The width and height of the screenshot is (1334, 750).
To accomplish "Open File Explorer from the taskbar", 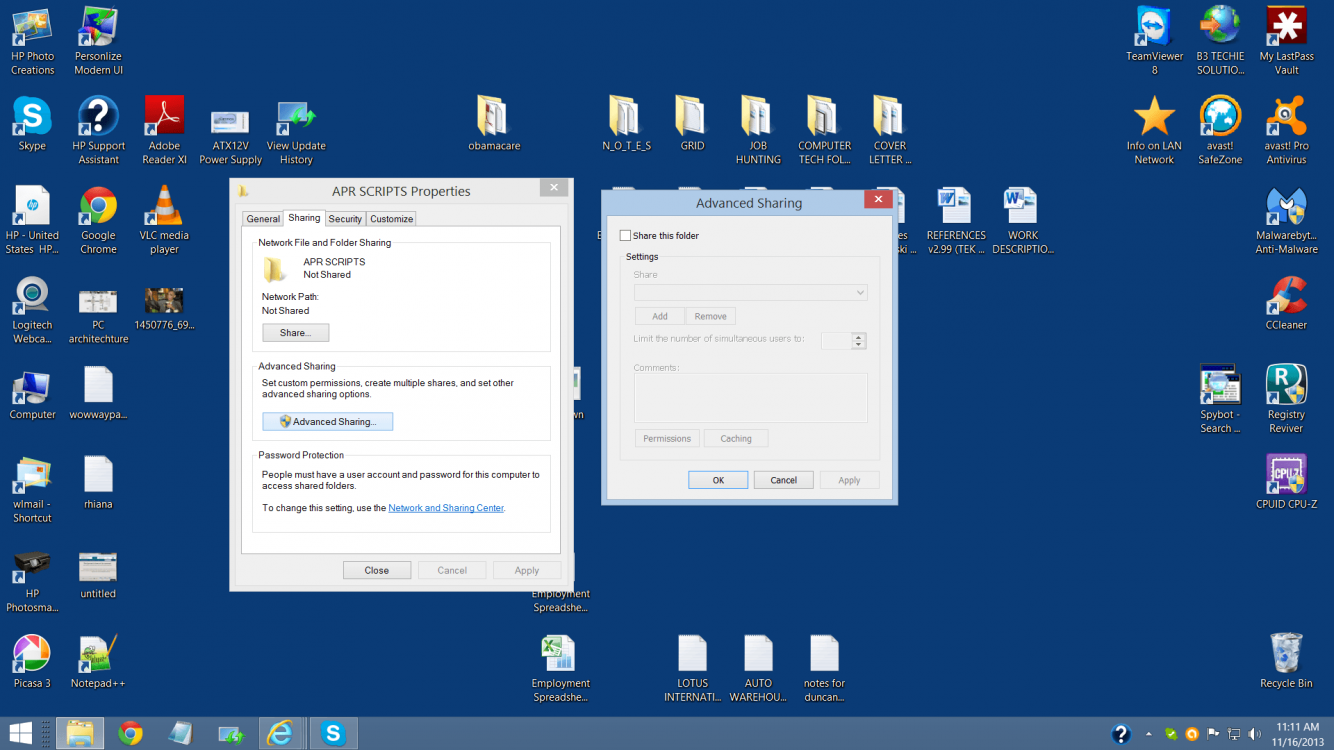I will point(79,733).
